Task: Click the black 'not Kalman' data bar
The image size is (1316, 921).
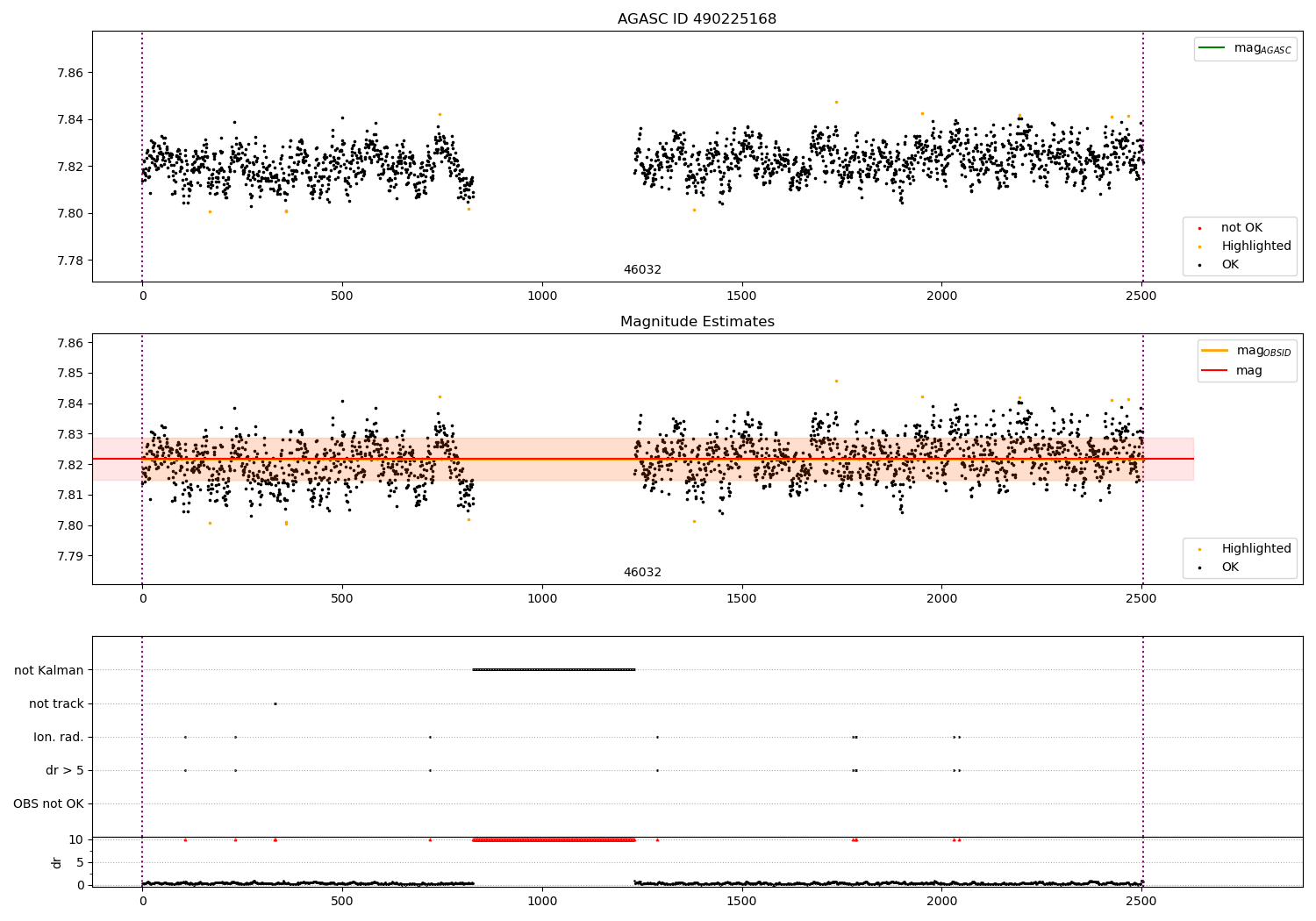Action: (554, 669)
